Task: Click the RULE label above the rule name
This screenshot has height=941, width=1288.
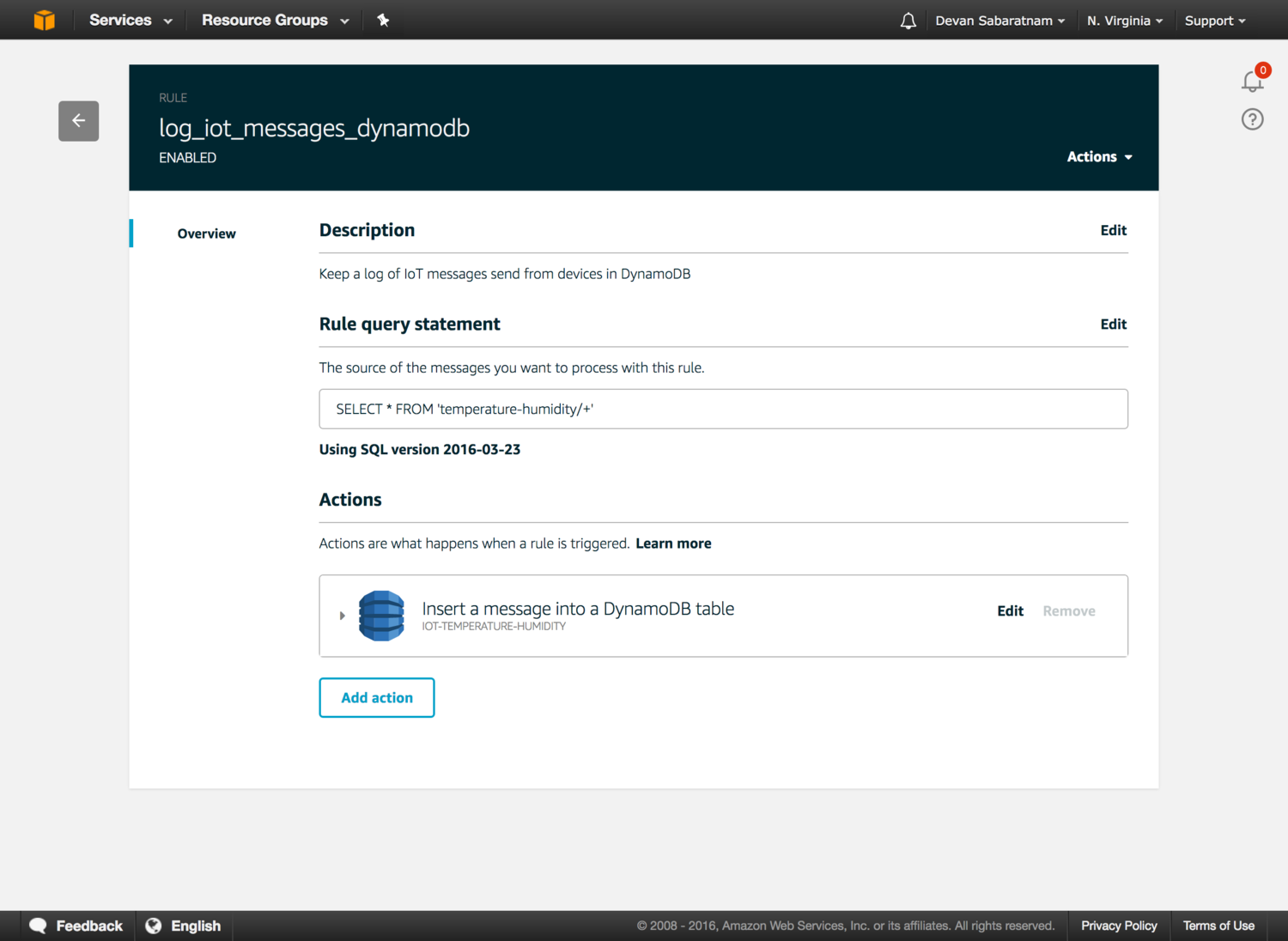Action: click(x=173, y=98)
